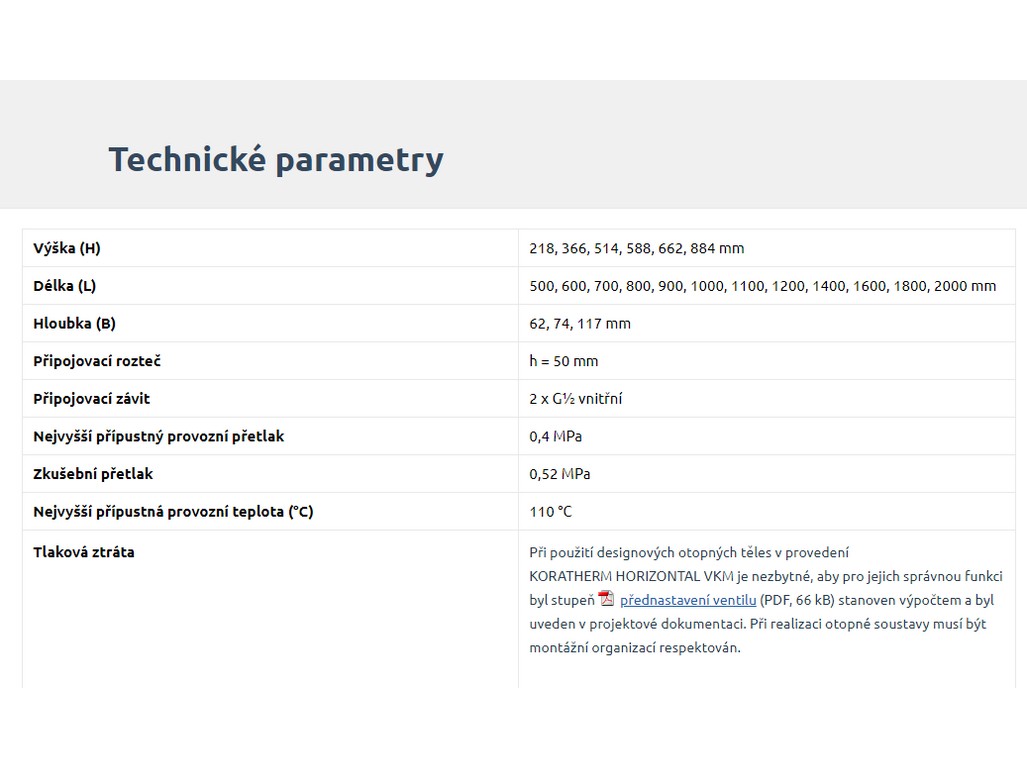Click the h = 50 mm value
This screenshot has height=768, width=1027.
pyautogui.click(x=564, y=361)
